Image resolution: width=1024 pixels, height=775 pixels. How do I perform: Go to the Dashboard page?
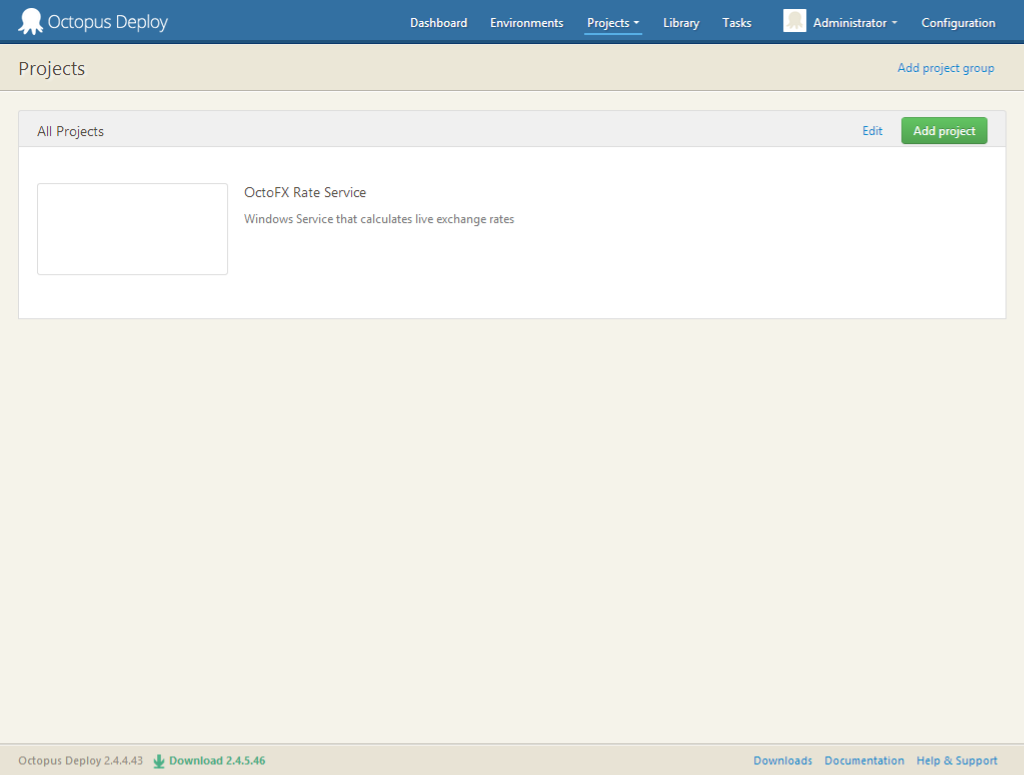[x=438, y=23]
